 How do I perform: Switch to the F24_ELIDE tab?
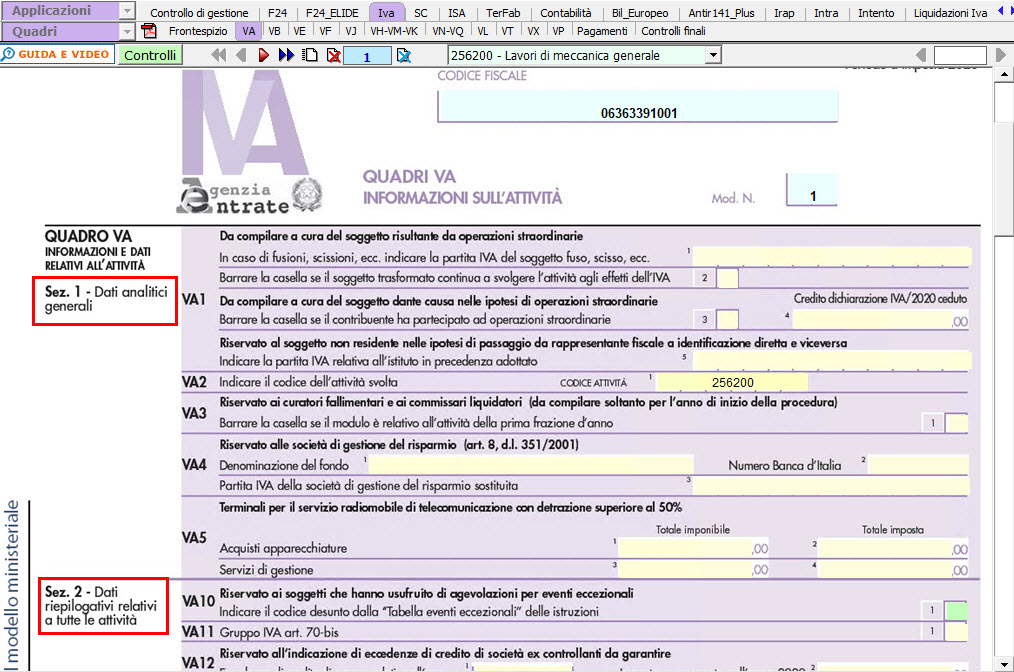click(x=332, y=13)
